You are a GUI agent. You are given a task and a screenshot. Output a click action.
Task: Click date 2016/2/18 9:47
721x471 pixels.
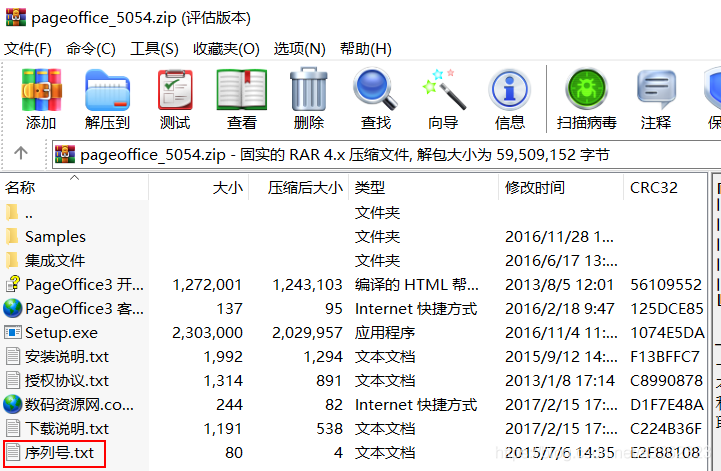tap(560, 308)
